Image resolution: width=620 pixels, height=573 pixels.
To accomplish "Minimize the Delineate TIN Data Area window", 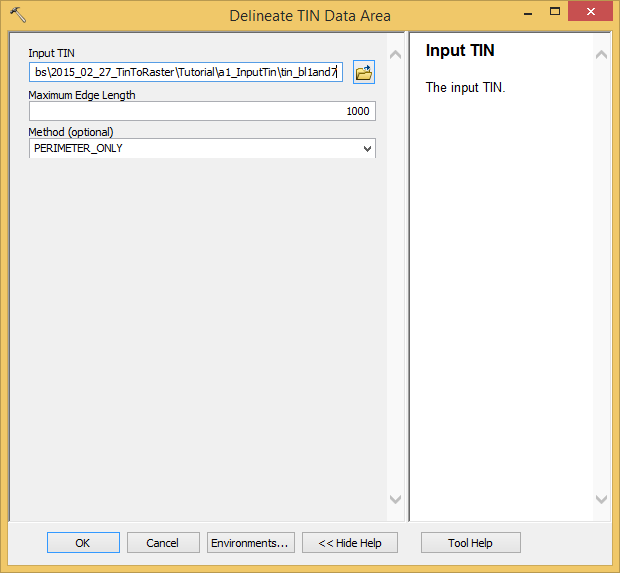I will coord(528,13).
